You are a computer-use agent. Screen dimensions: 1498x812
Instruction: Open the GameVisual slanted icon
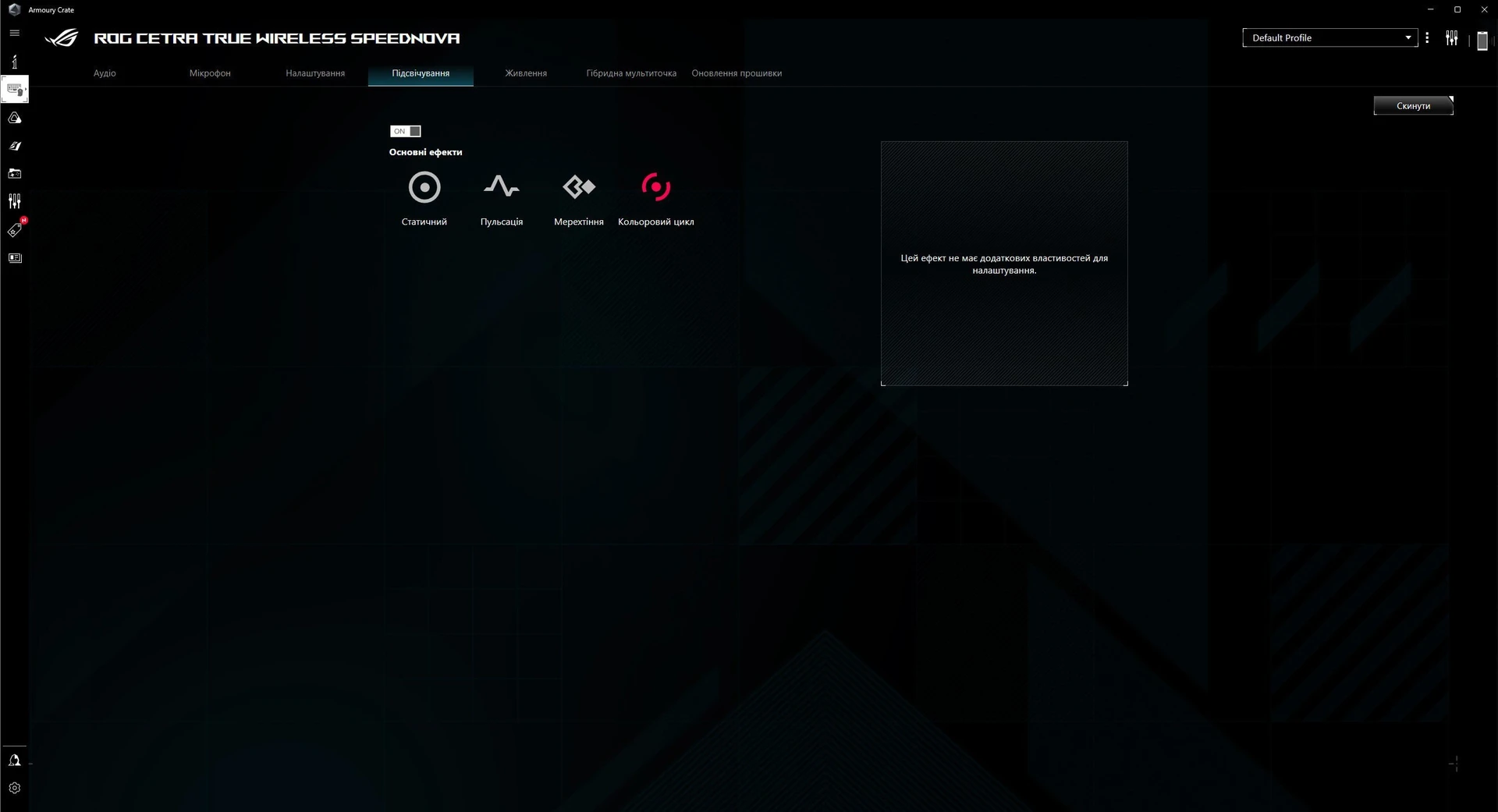point(14,146)
